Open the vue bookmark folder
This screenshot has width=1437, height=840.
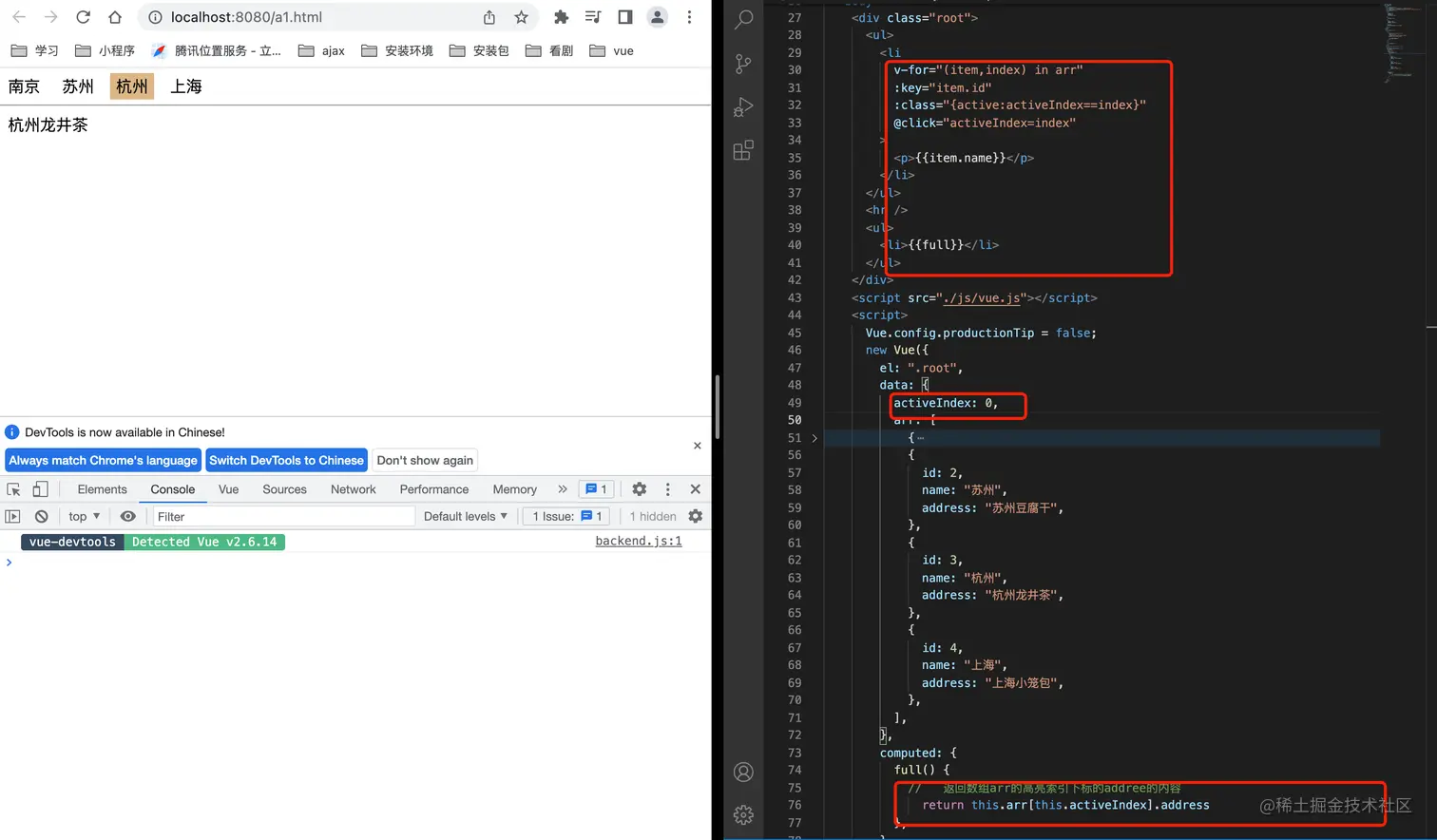612,50
